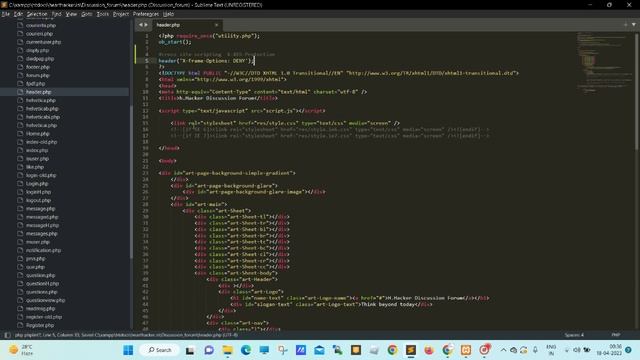Viewport: 640px width, 360px height.
Task: Add a new tab with plus button
Action: point(625,25)
